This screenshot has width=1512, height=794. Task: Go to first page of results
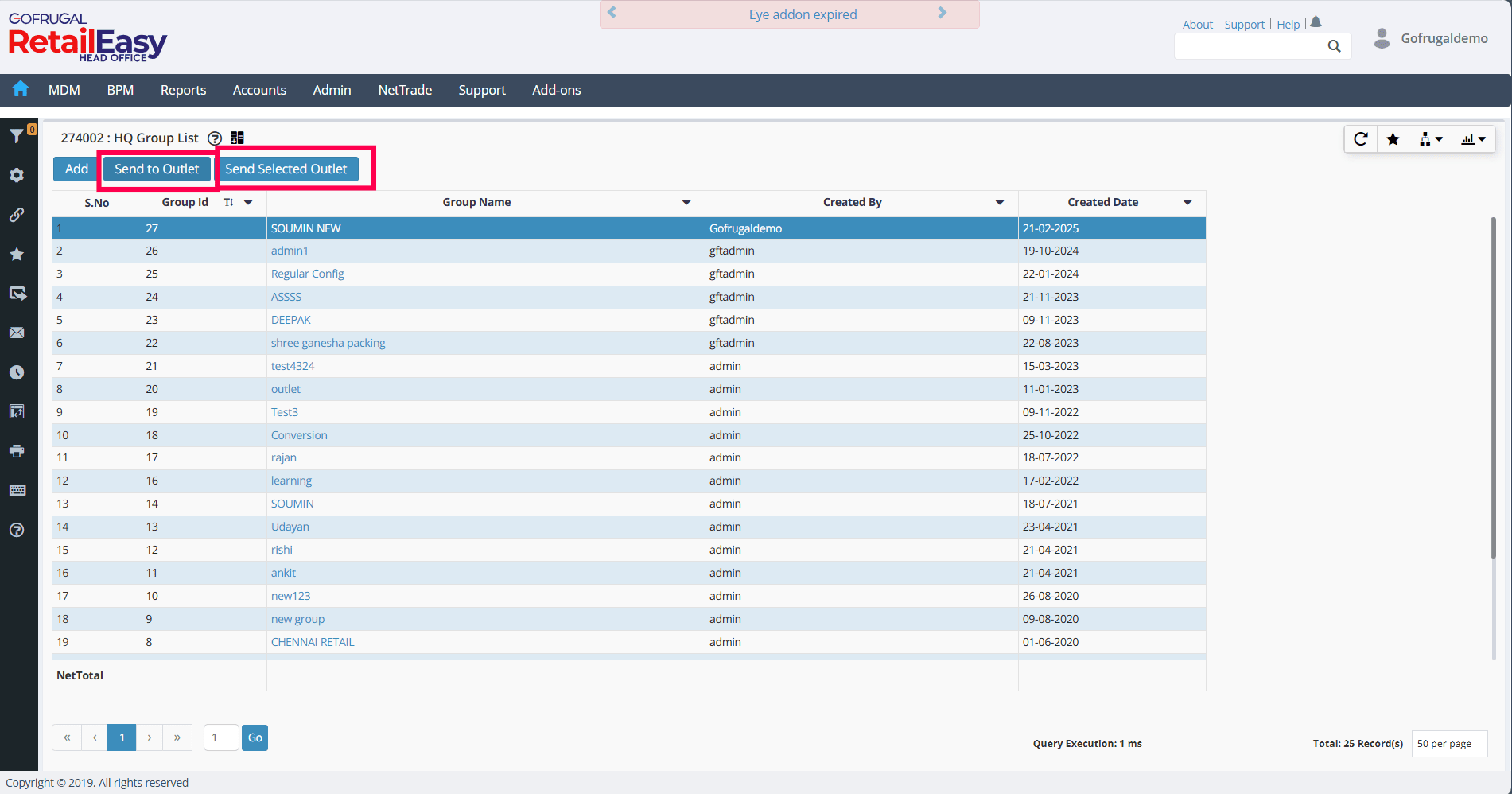[x=67, y=738]
